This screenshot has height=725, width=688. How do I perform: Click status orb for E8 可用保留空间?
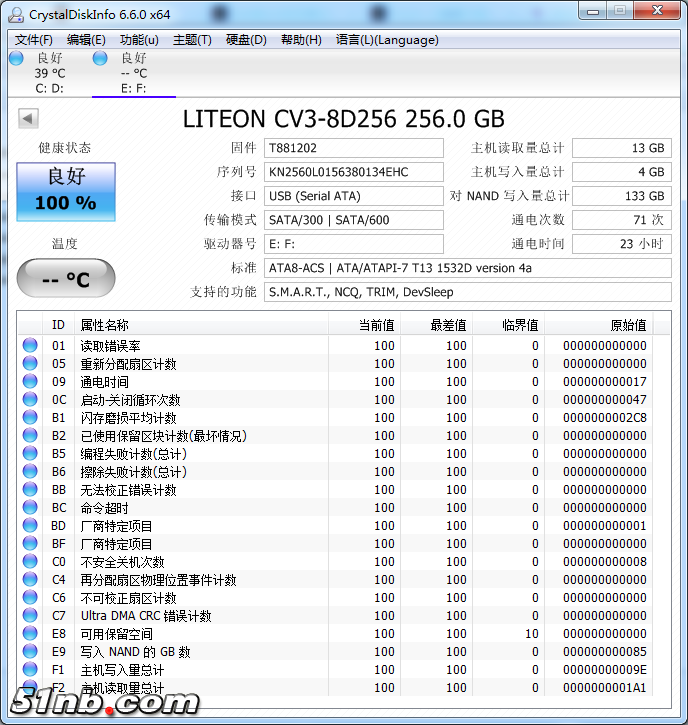pyautogui.click(x=30, y=634)
